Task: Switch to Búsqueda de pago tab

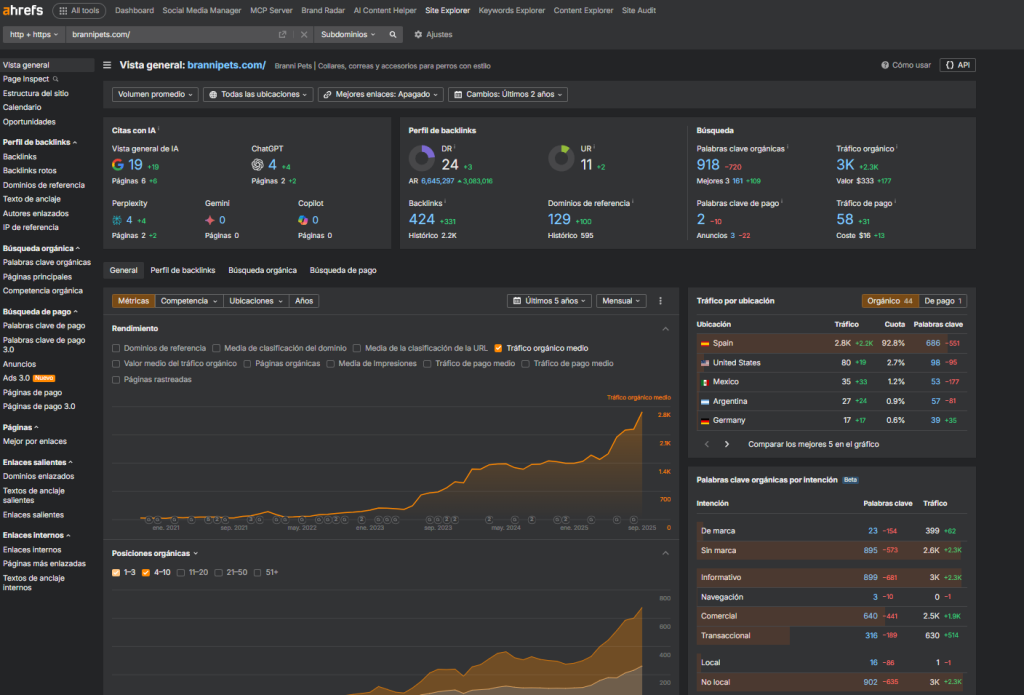Action: point(343,270)
